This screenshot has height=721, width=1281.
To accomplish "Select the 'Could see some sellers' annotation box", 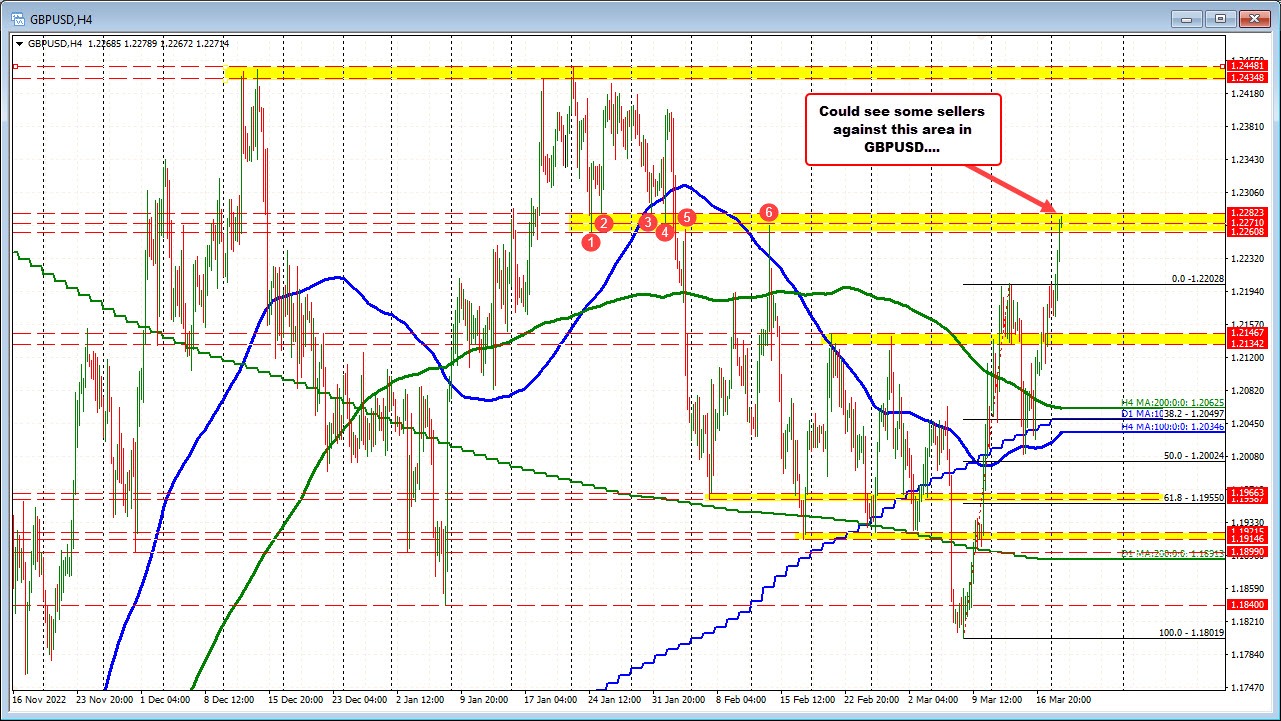I will pos(903,130).
